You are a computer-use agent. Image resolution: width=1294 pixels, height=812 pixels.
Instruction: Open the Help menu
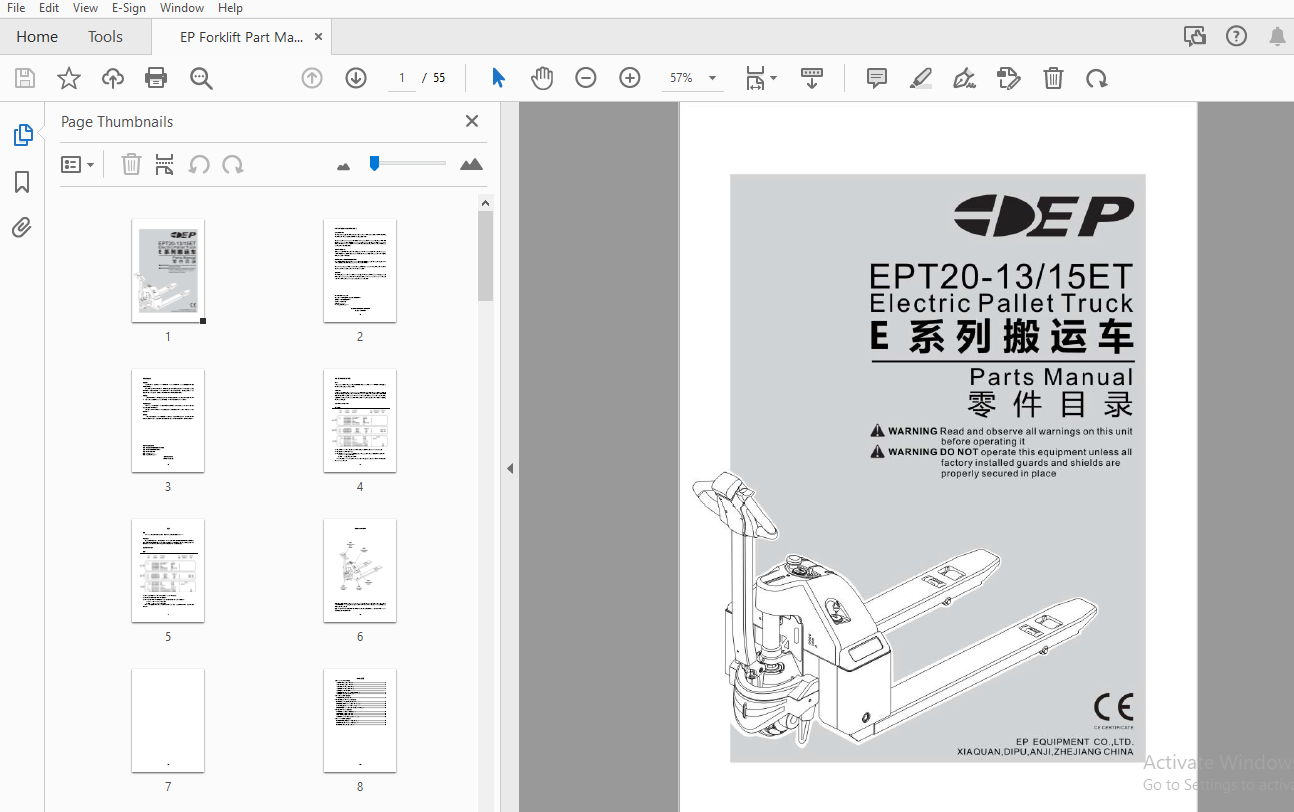pos(230,8)
